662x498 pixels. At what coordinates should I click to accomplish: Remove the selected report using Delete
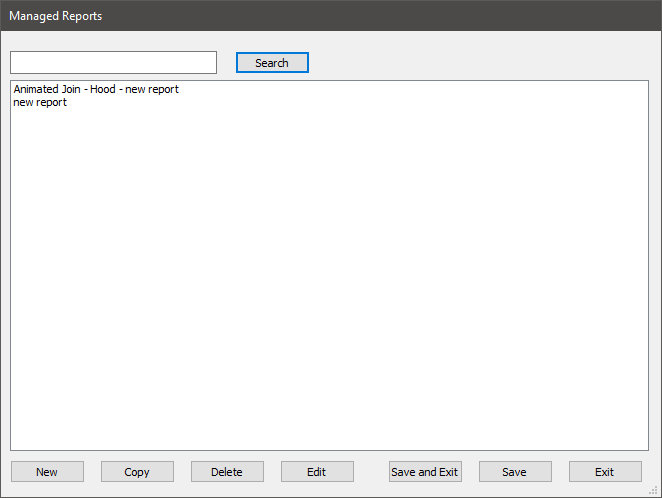click(x=227, y=472)
